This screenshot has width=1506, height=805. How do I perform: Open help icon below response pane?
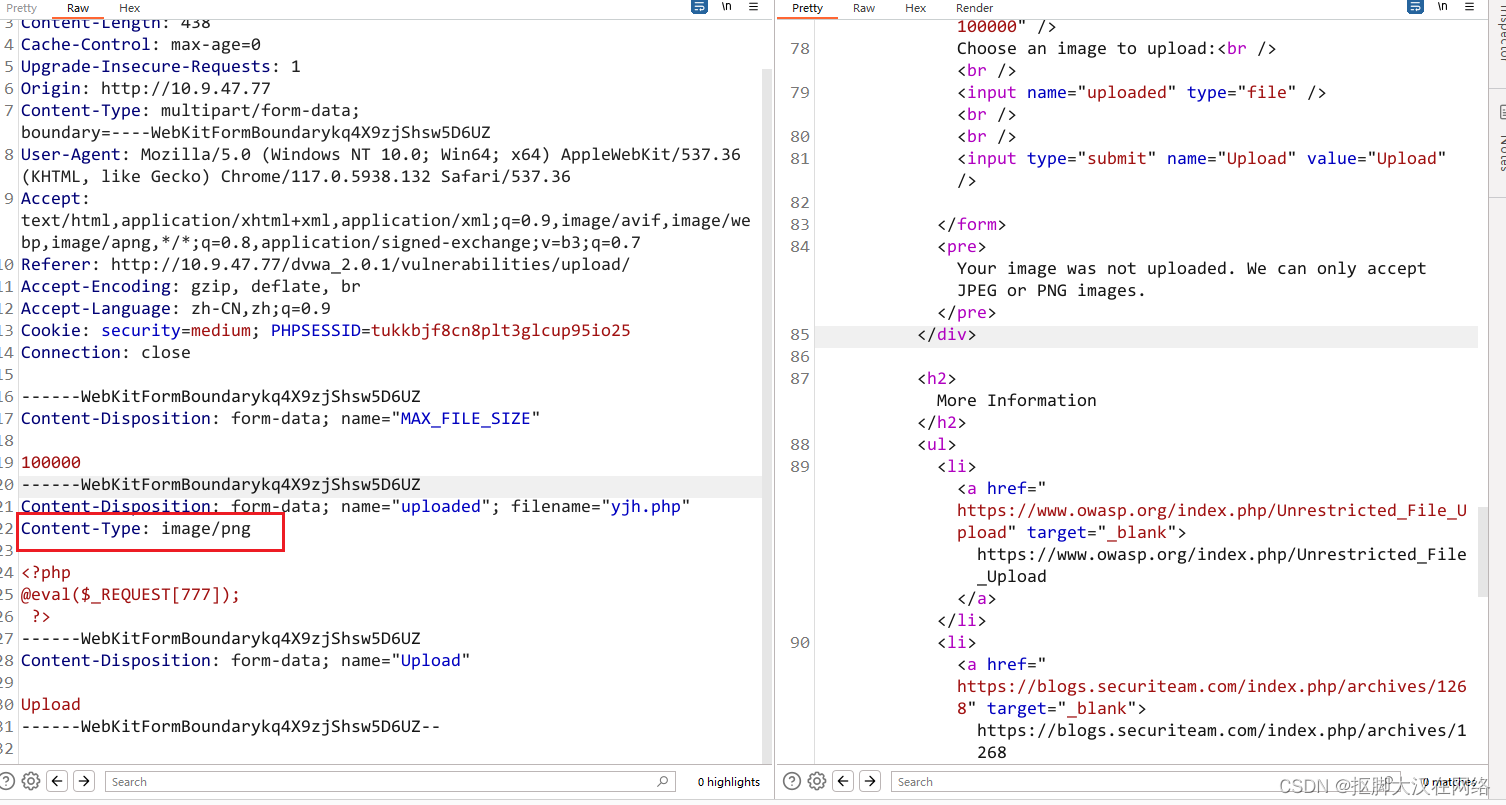[792, 781]
